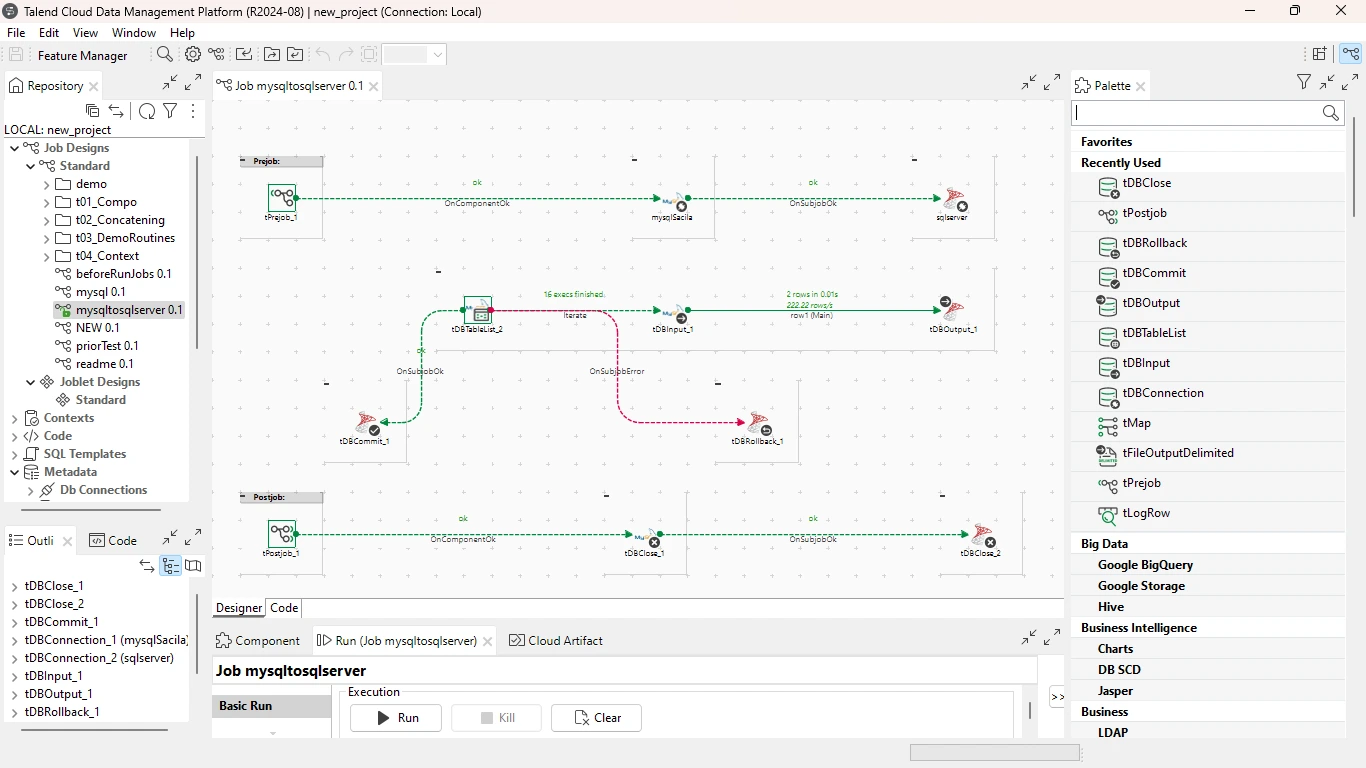Select the tDBClose_1 component on canvas

tap(645, 536)
